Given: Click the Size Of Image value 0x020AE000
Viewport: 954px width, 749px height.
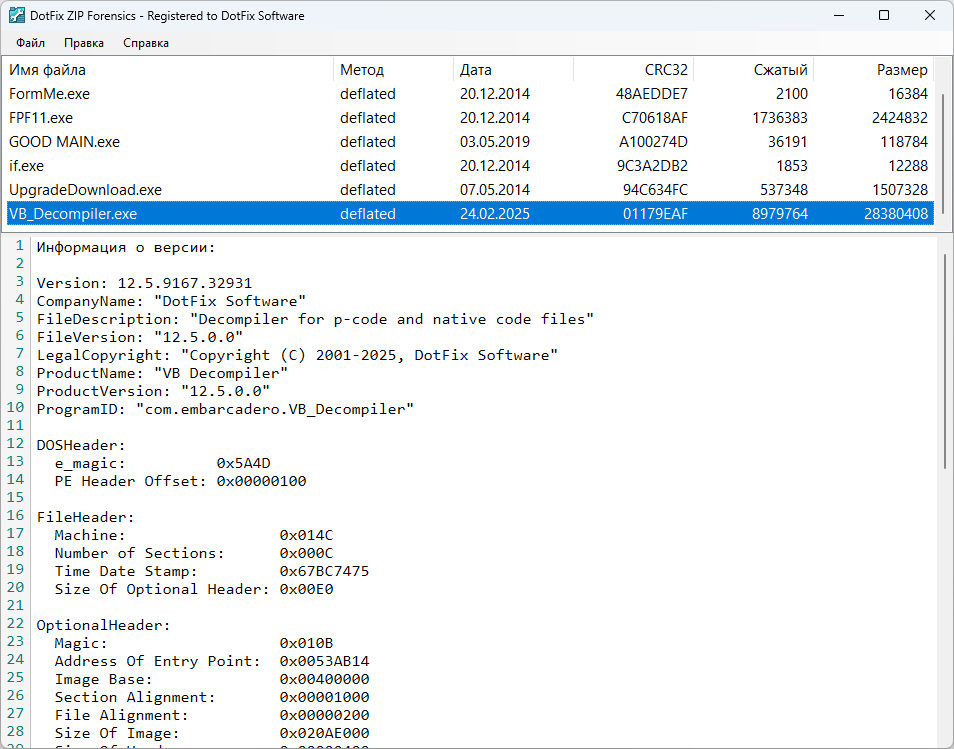Looking at the screenshot, I should tap(324, 733).
